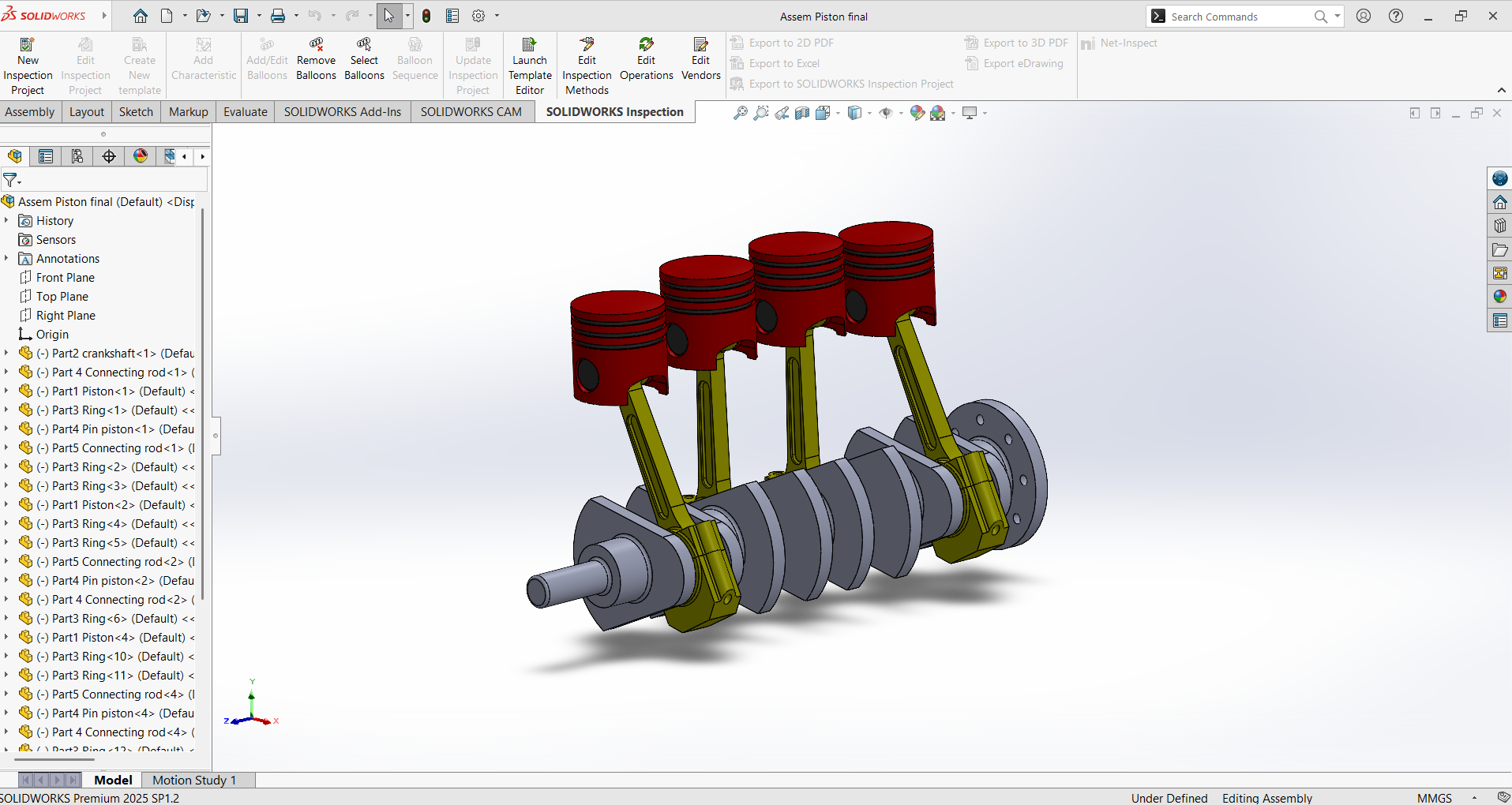Click the Rebuild traffic light icon
Viewport: 1512px width, 805px height.
coord(426,16)
